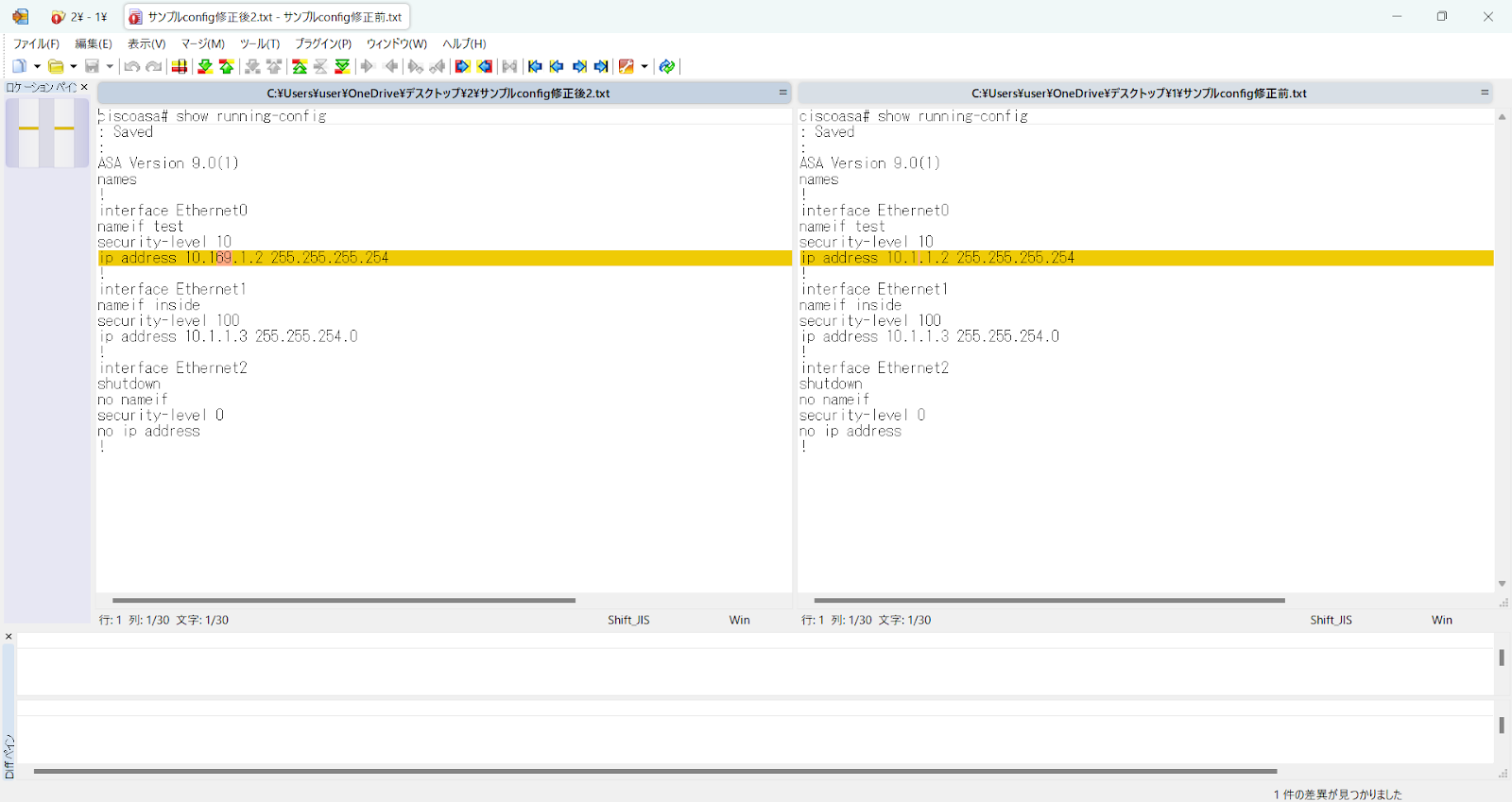
Task: Expand the Save dropdown arrow
Action: (x=110, y=66)
